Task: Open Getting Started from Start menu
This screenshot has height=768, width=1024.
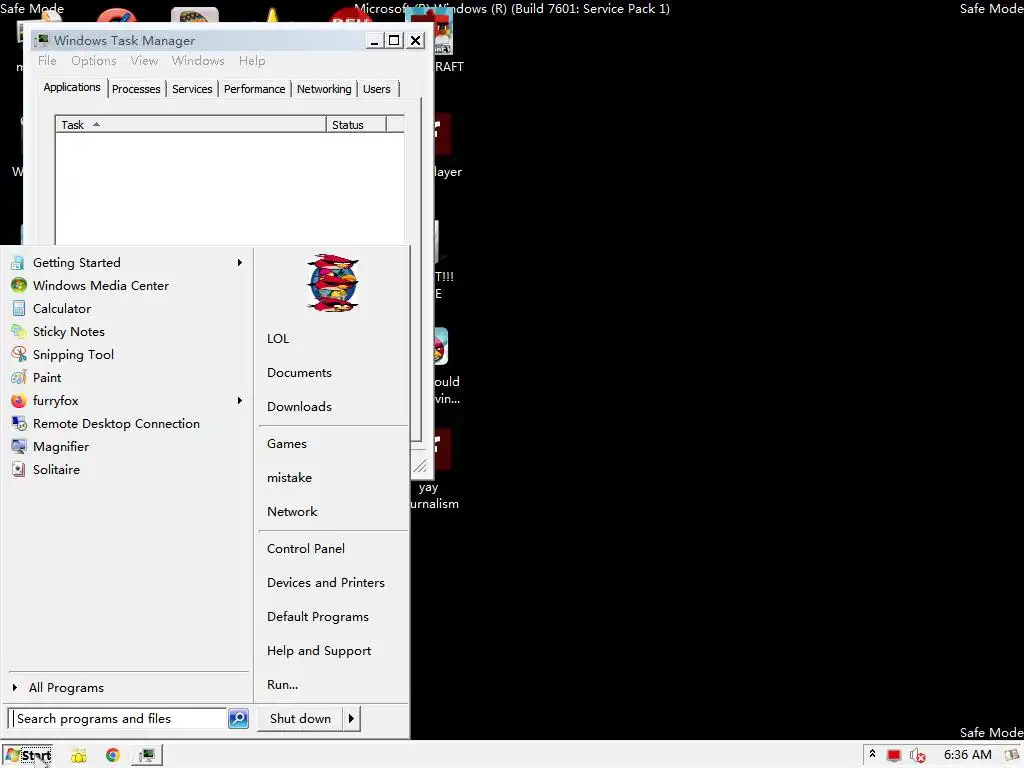Action: pyautogui.click(x=127, y=263)
